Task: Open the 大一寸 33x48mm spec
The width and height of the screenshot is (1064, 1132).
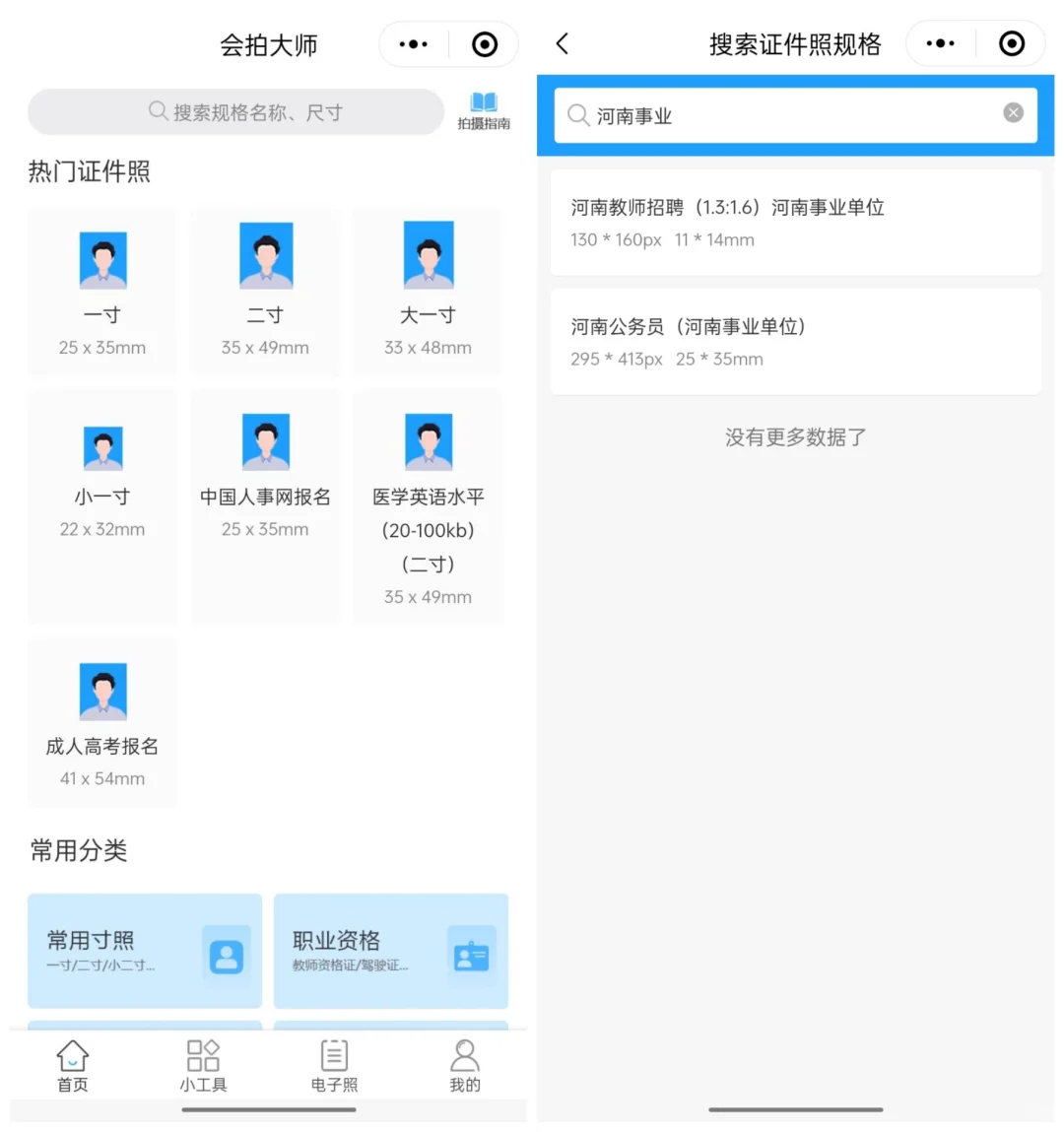Action: 428,291
